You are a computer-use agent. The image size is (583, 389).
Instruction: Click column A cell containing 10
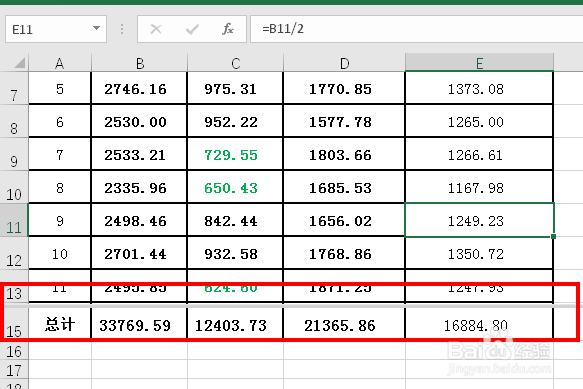click(59, 253)
